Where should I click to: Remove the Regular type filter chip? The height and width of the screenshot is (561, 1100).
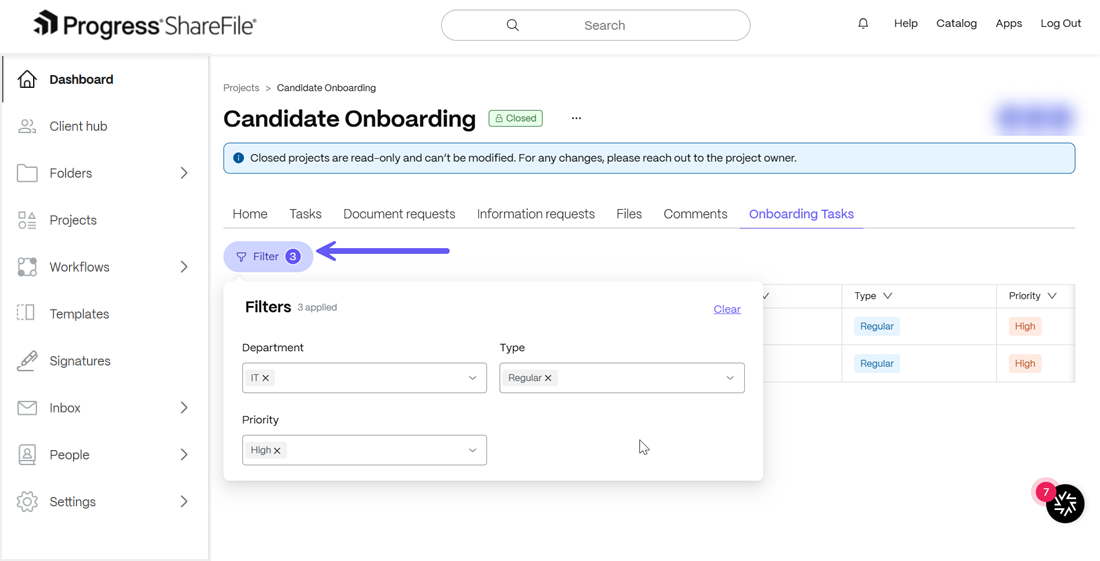(548, 378)
